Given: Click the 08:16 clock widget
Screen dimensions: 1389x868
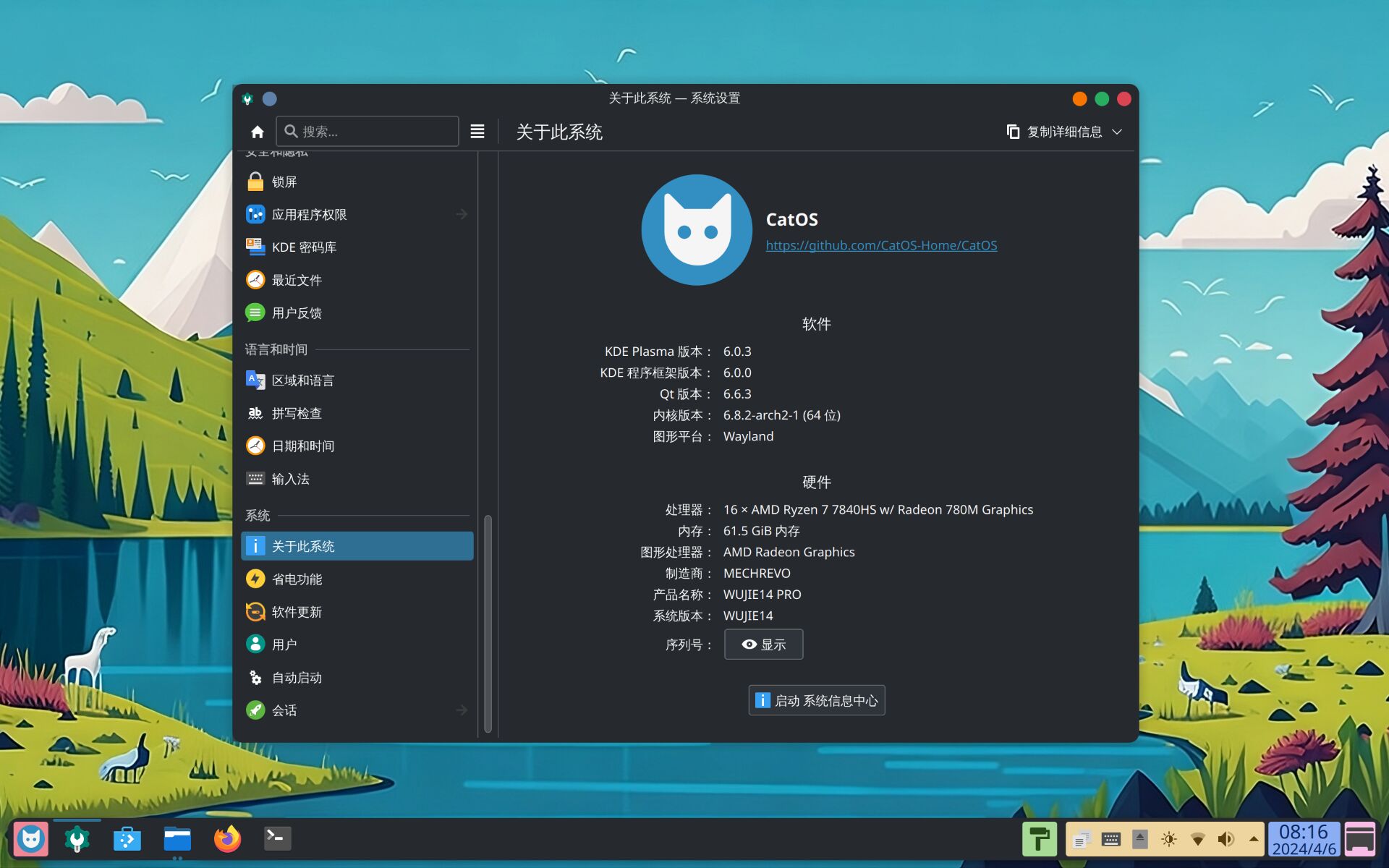Looking at the screenshot, I should pyautogui.click(x=1304, y=839).
